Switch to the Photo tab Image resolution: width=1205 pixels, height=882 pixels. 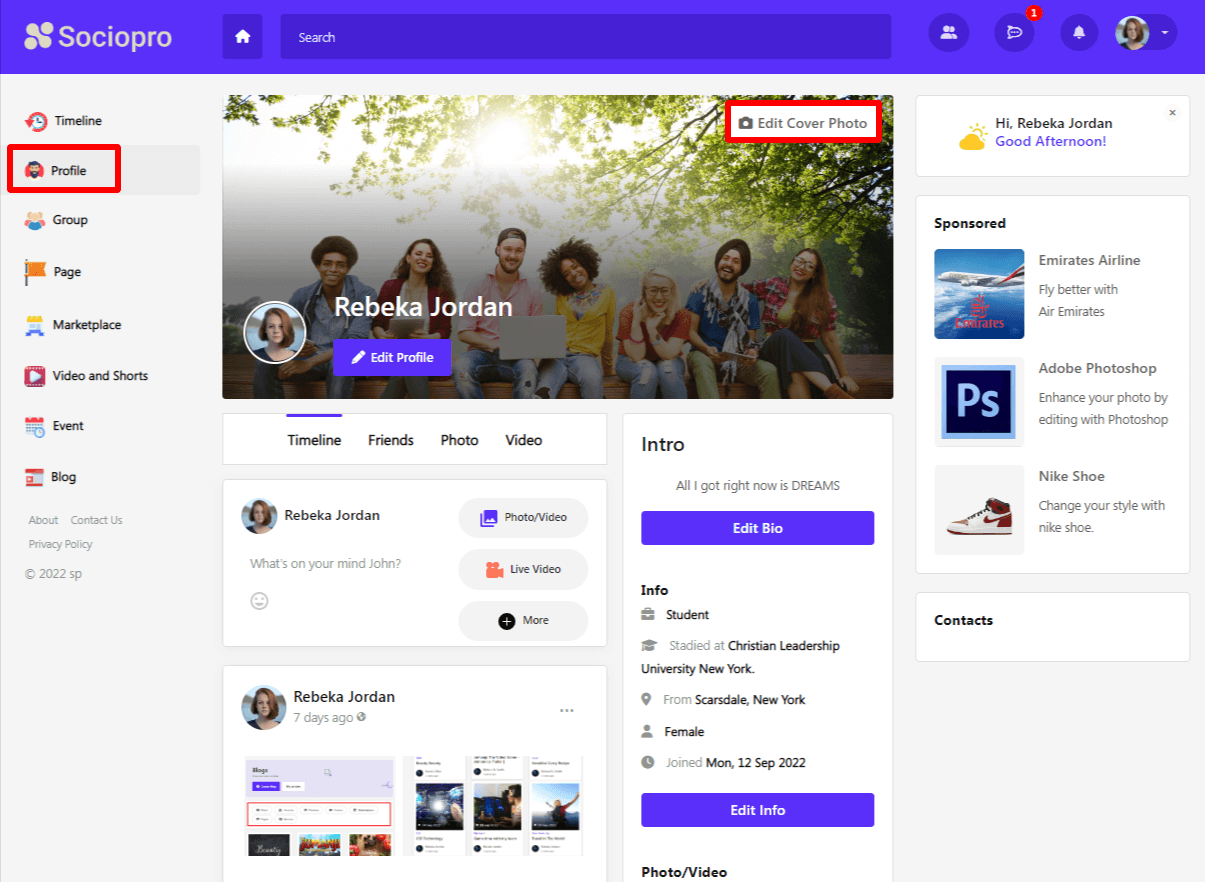[459, 440]
